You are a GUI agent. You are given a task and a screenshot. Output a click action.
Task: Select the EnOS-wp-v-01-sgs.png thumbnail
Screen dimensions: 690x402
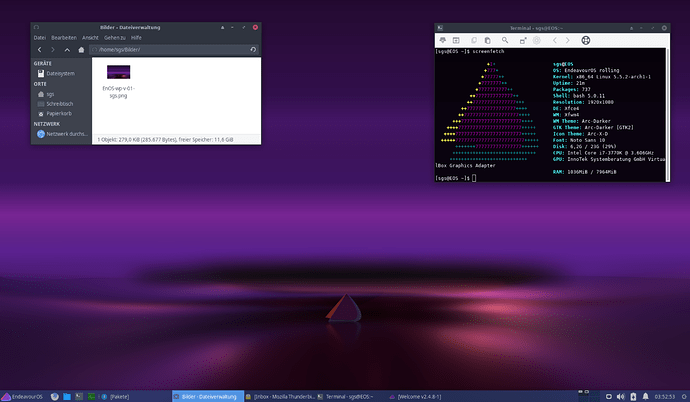click(120, 74)
